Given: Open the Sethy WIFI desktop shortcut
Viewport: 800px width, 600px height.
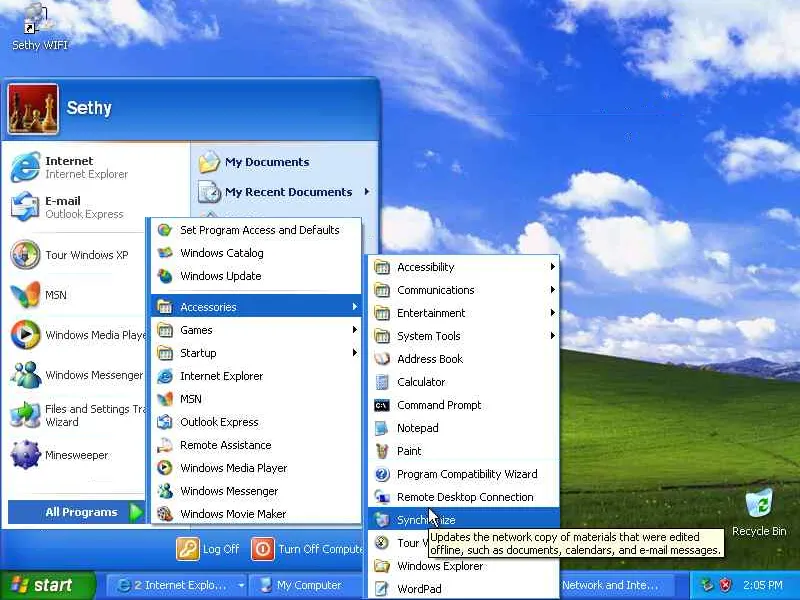Looking at the screenshot, I should click(39, 27).
